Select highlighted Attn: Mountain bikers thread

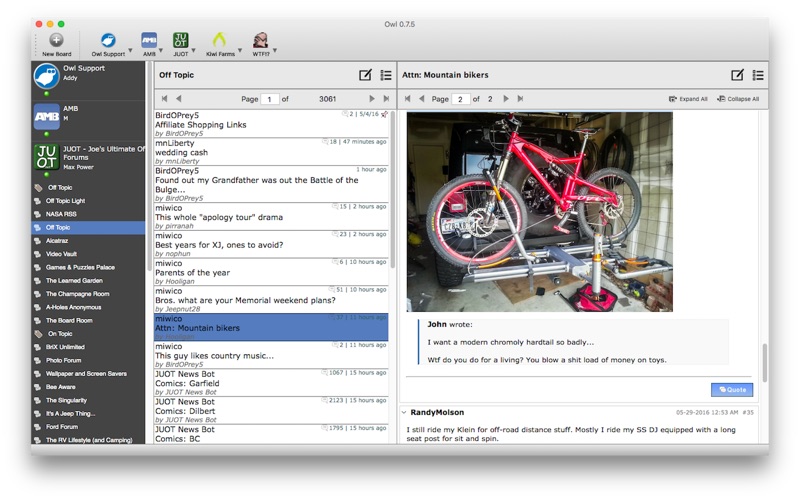pos(271,327)
